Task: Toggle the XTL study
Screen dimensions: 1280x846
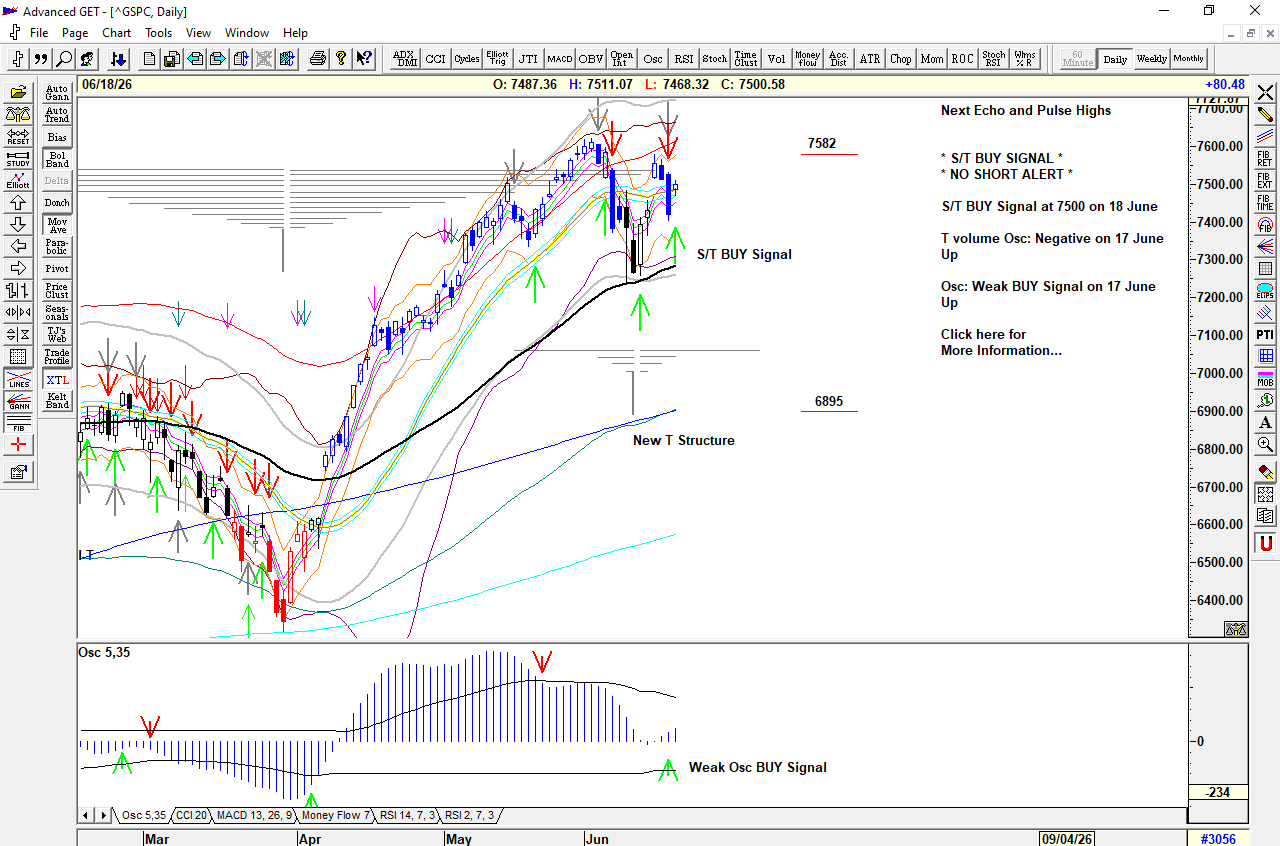Action: point(57,380)
